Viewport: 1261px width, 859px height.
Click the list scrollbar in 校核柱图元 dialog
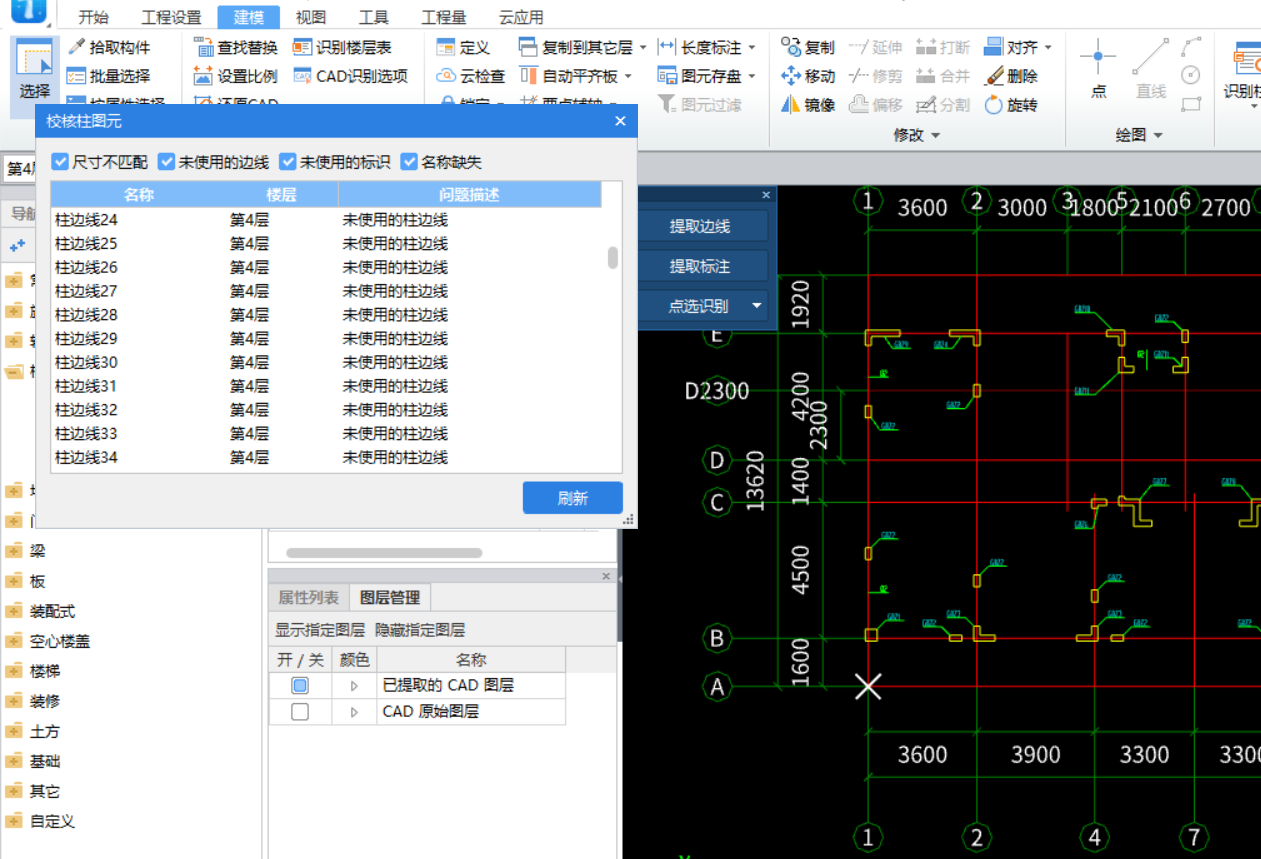pyautogui.click(x=613, y=258)
